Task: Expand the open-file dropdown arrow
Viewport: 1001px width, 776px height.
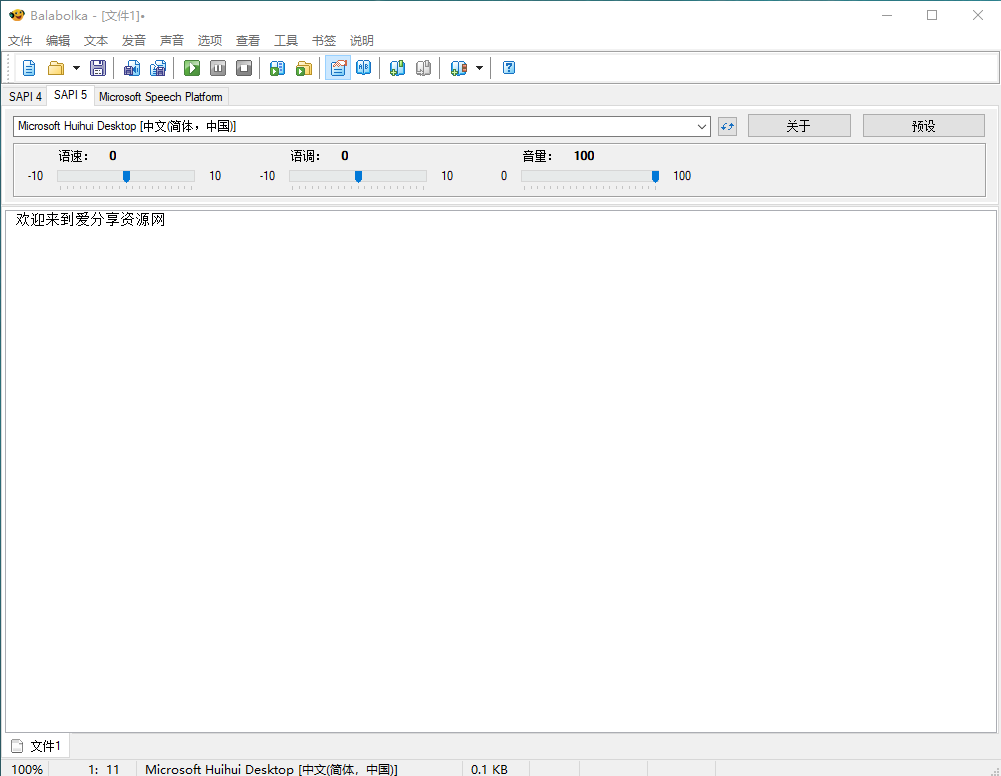Action: [74, 67]
